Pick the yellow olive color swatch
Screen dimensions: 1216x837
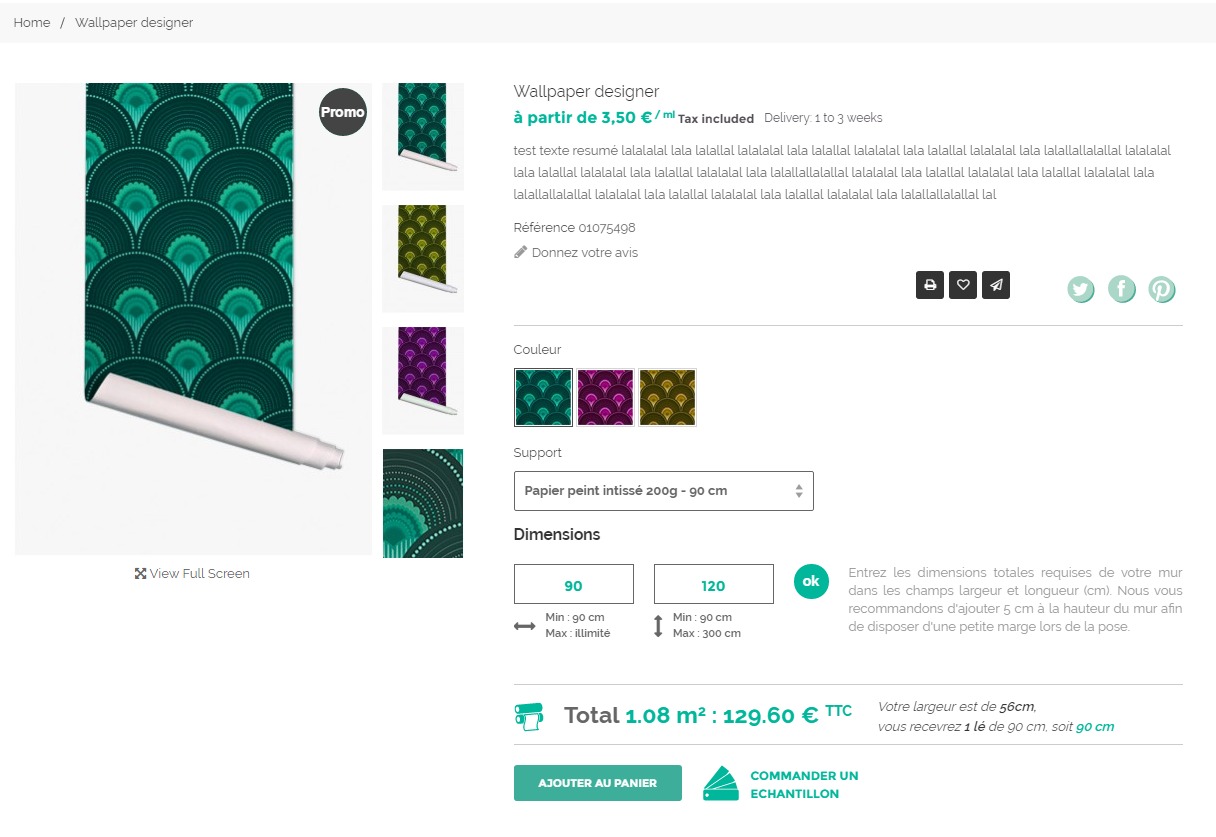[667, 398]
